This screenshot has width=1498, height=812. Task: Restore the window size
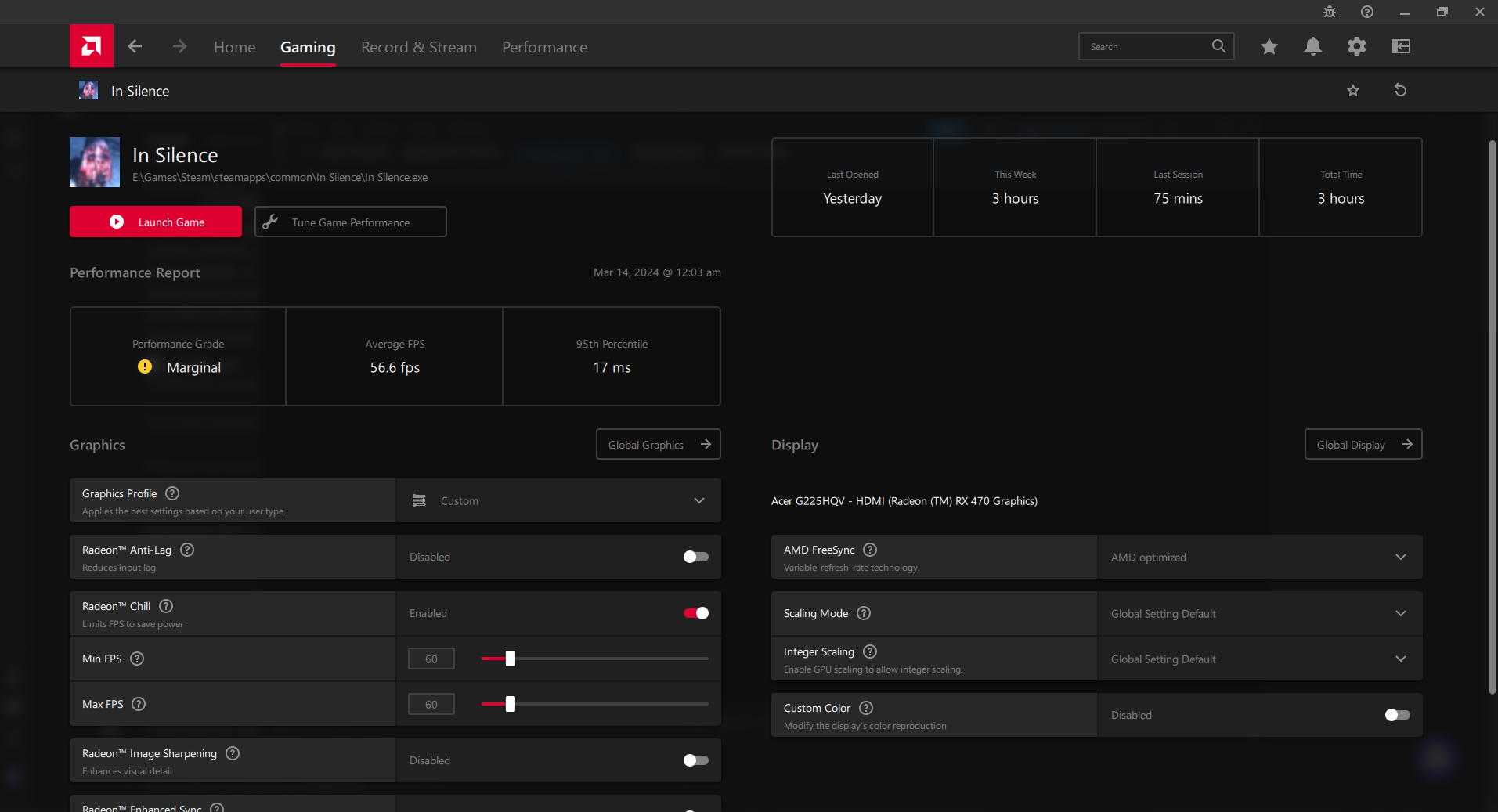[x=1442, y=12]
